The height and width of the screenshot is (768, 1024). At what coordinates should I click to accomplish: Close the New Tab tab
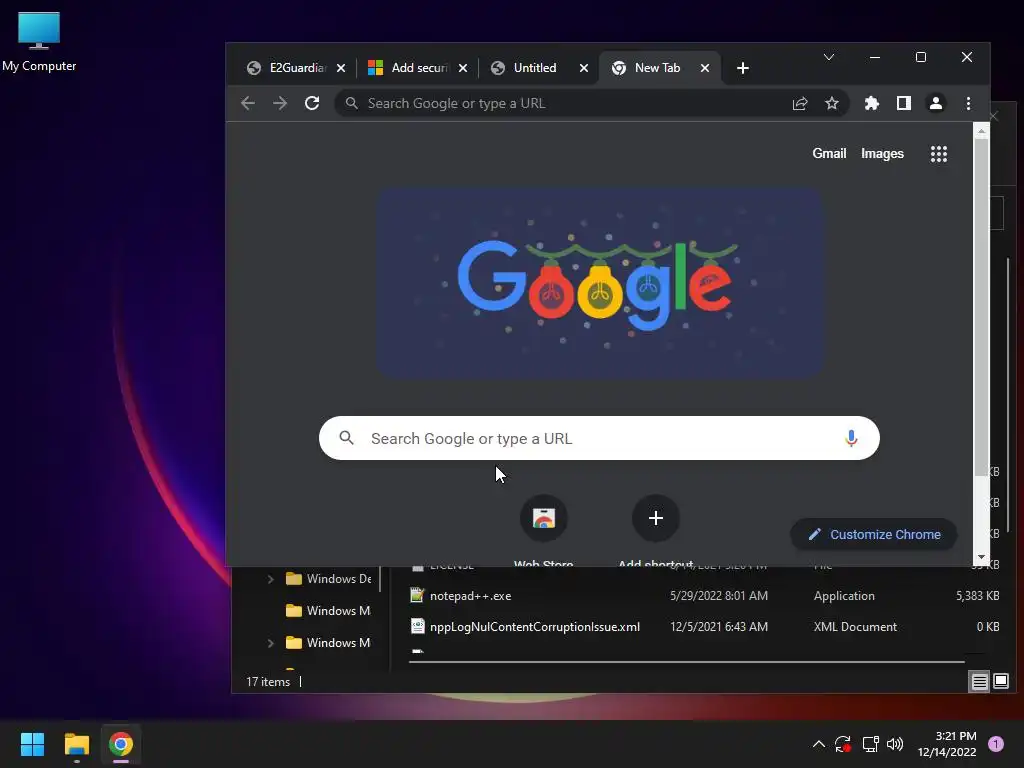705,68
